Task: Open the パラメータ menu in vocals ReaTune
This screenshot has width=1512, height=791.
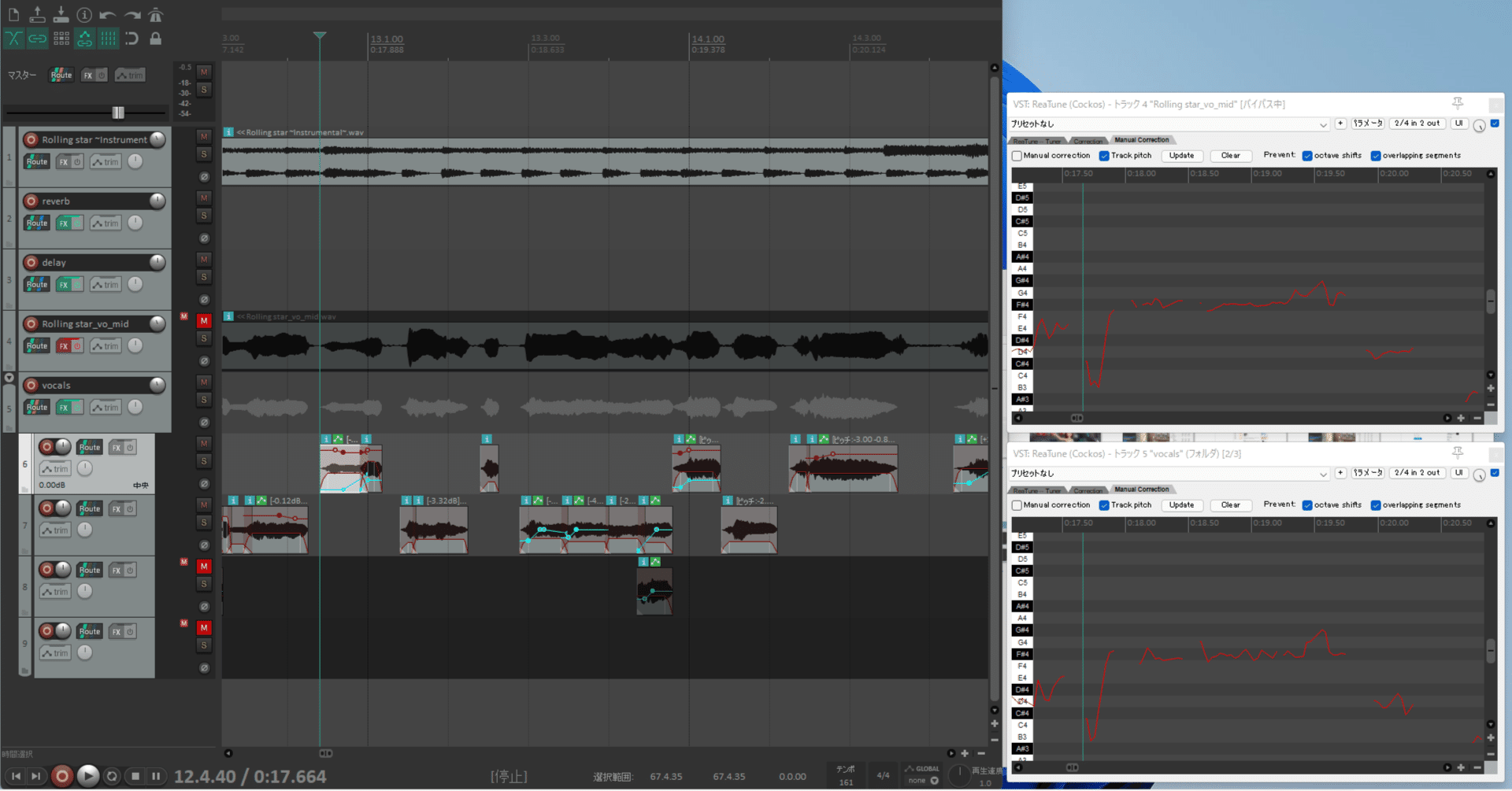Action: [1368, 473]
